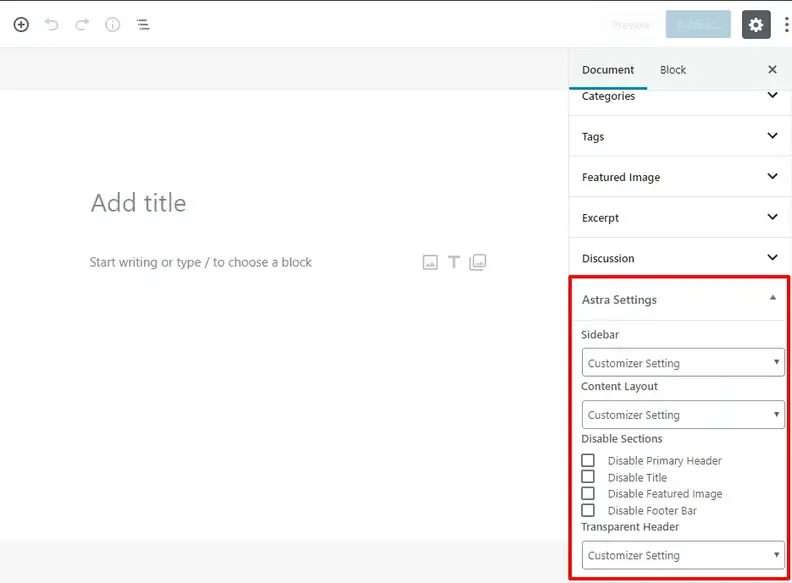Open the Sidebar dropdown
792x583 pixels.
click(683, 363)
